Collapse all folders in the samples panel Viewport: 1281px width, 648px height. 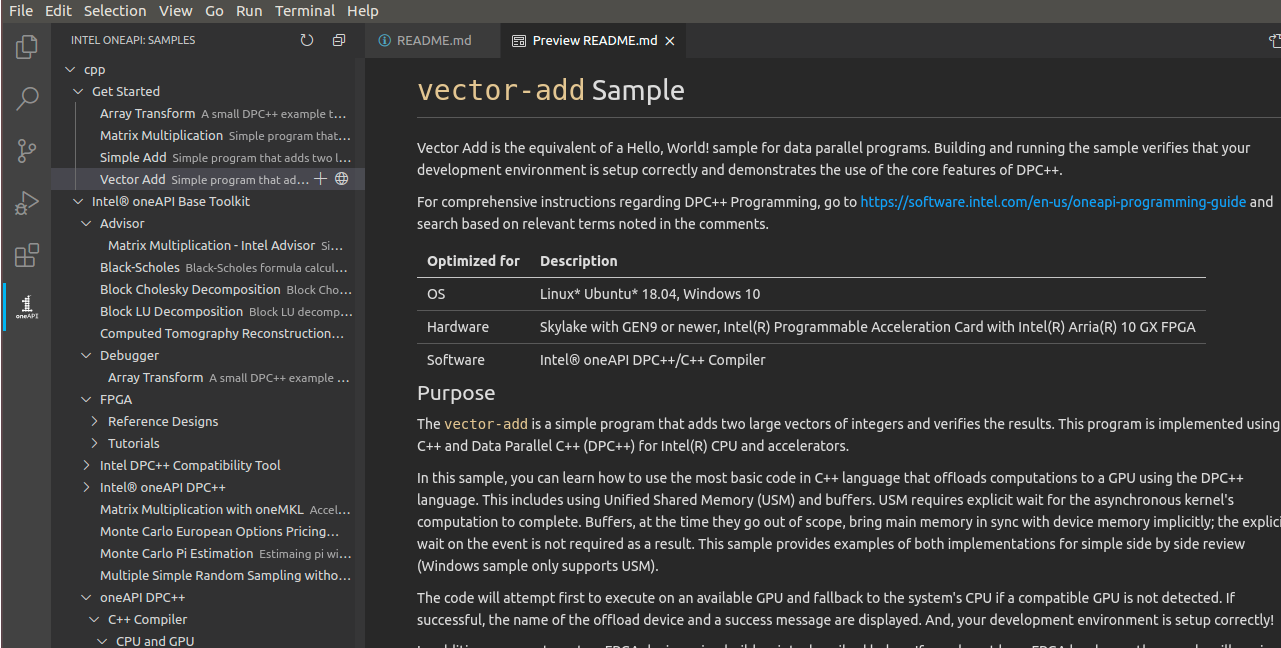point(338,40)
